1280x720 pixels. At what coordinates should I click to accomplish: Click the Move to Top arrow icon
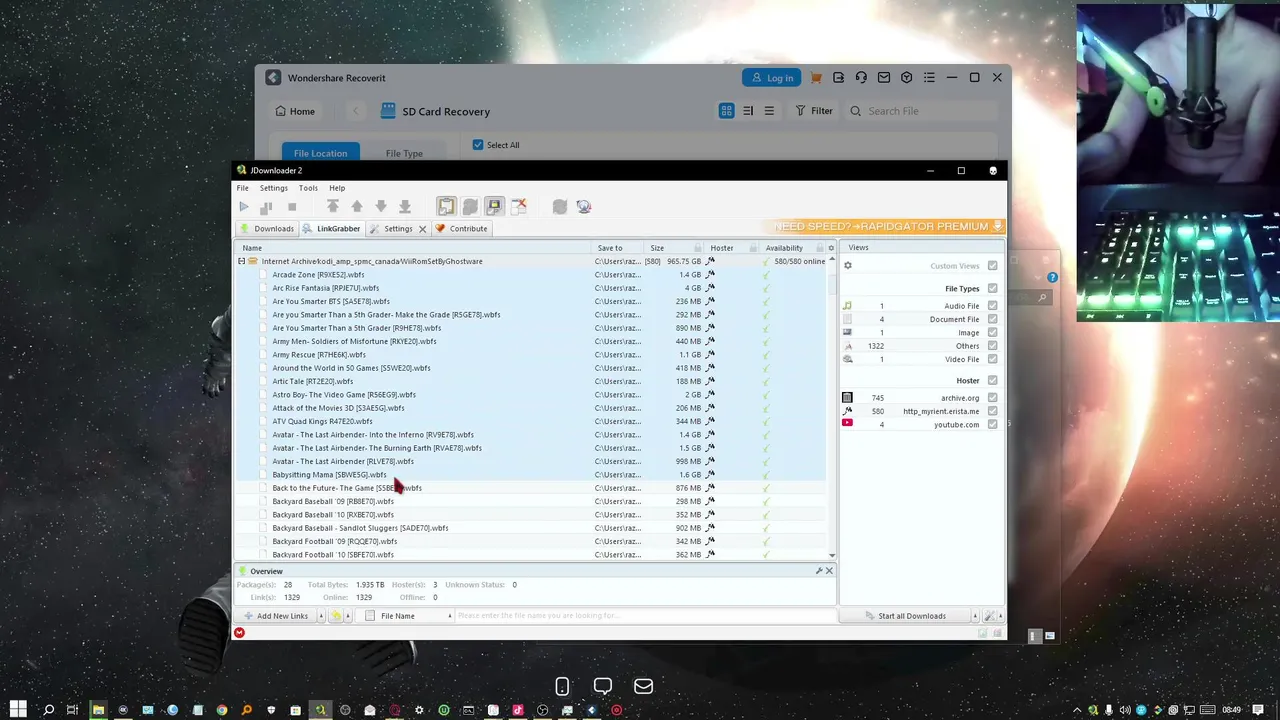point(333,206)
